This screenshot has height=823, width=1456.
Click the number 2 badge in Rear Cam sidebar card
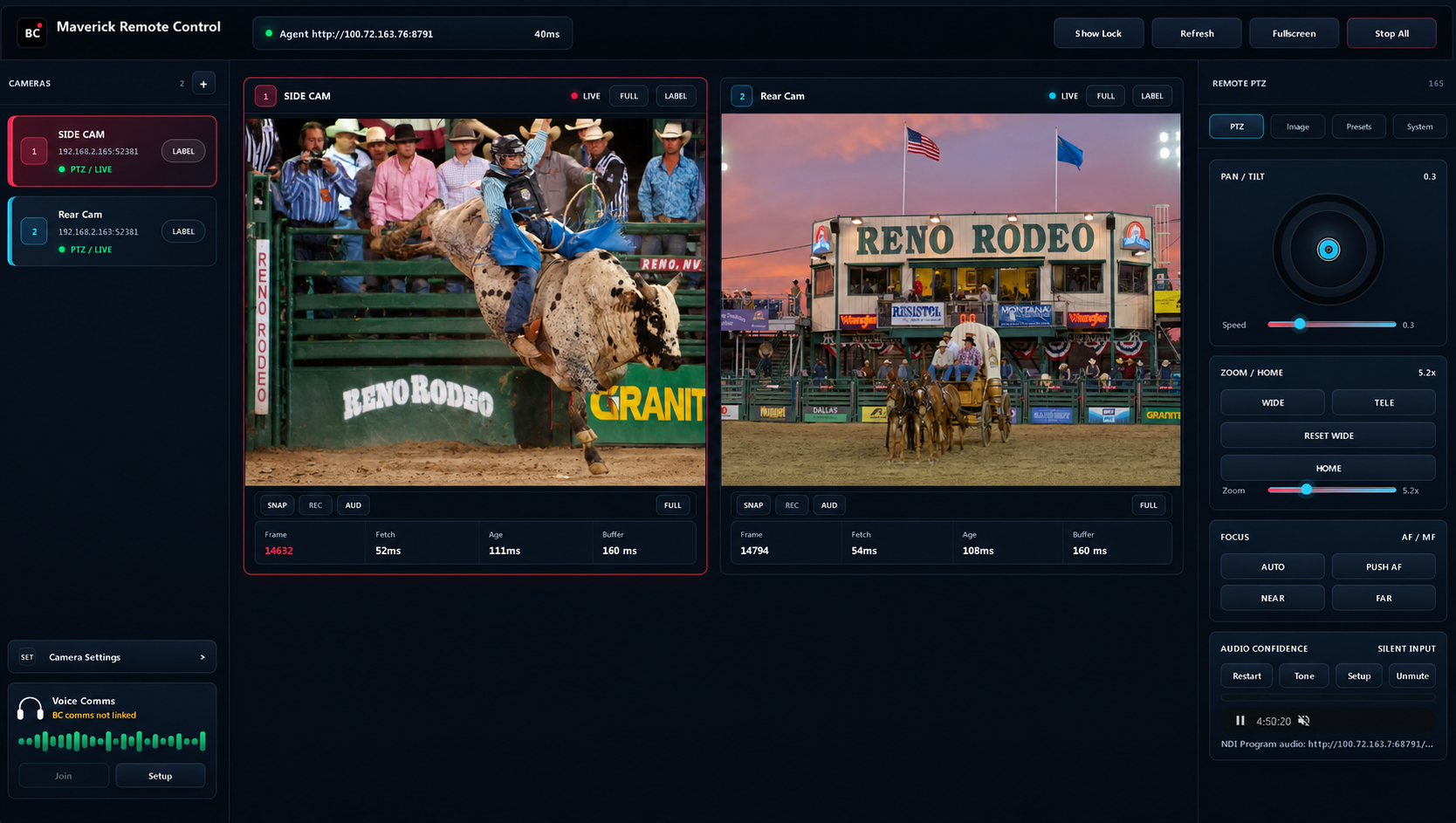click(x=34, y=231)
